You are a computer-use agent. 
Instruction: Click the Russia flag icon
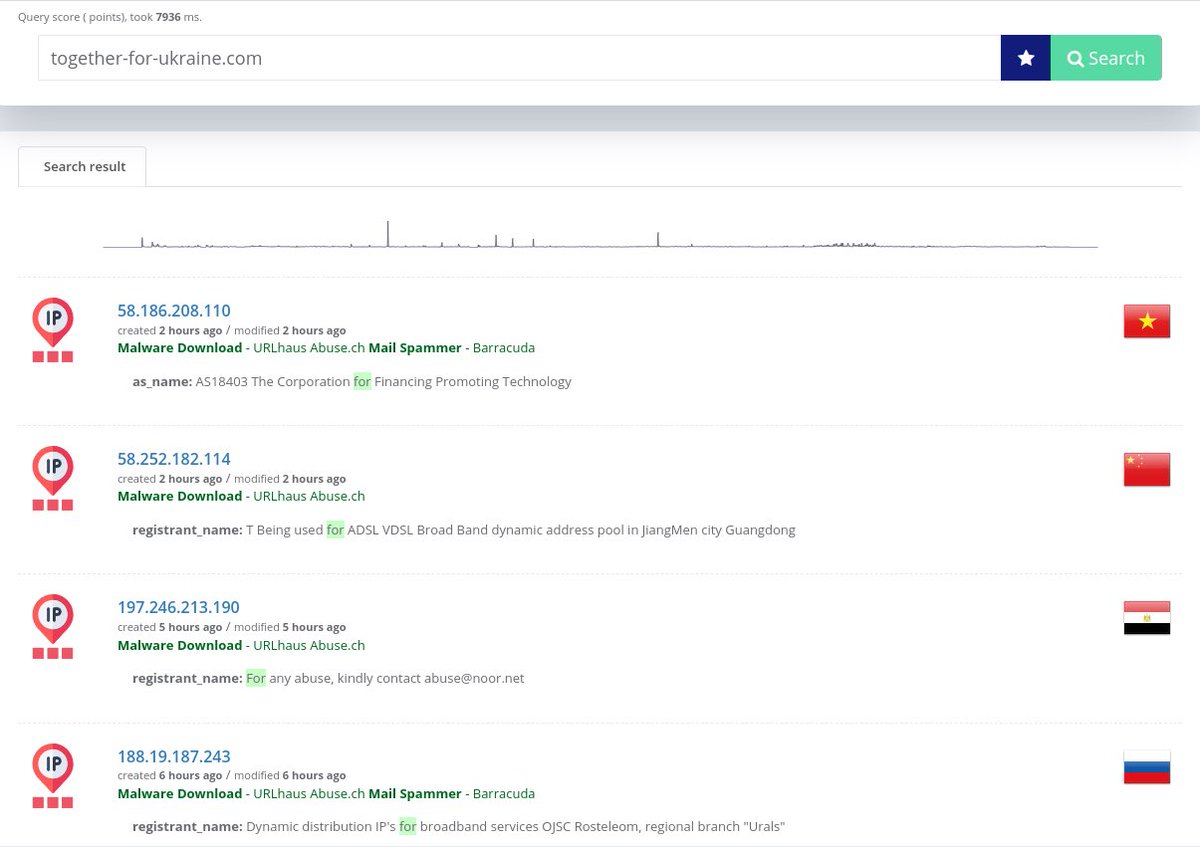pyautogui.click(x=1147, y=767)
